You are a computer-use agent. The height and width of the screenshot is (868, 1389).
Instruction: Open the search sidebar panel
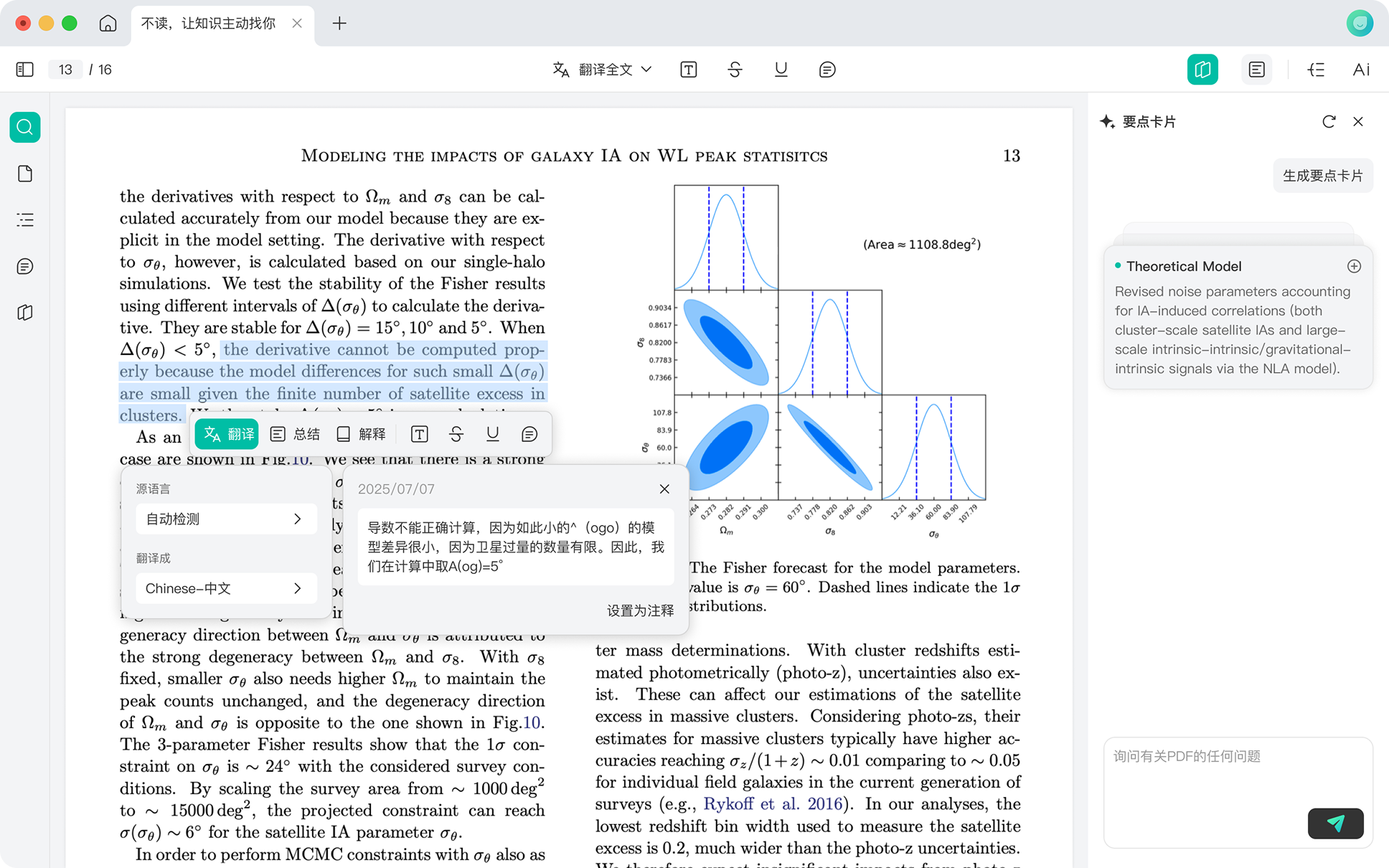(24, 127)
